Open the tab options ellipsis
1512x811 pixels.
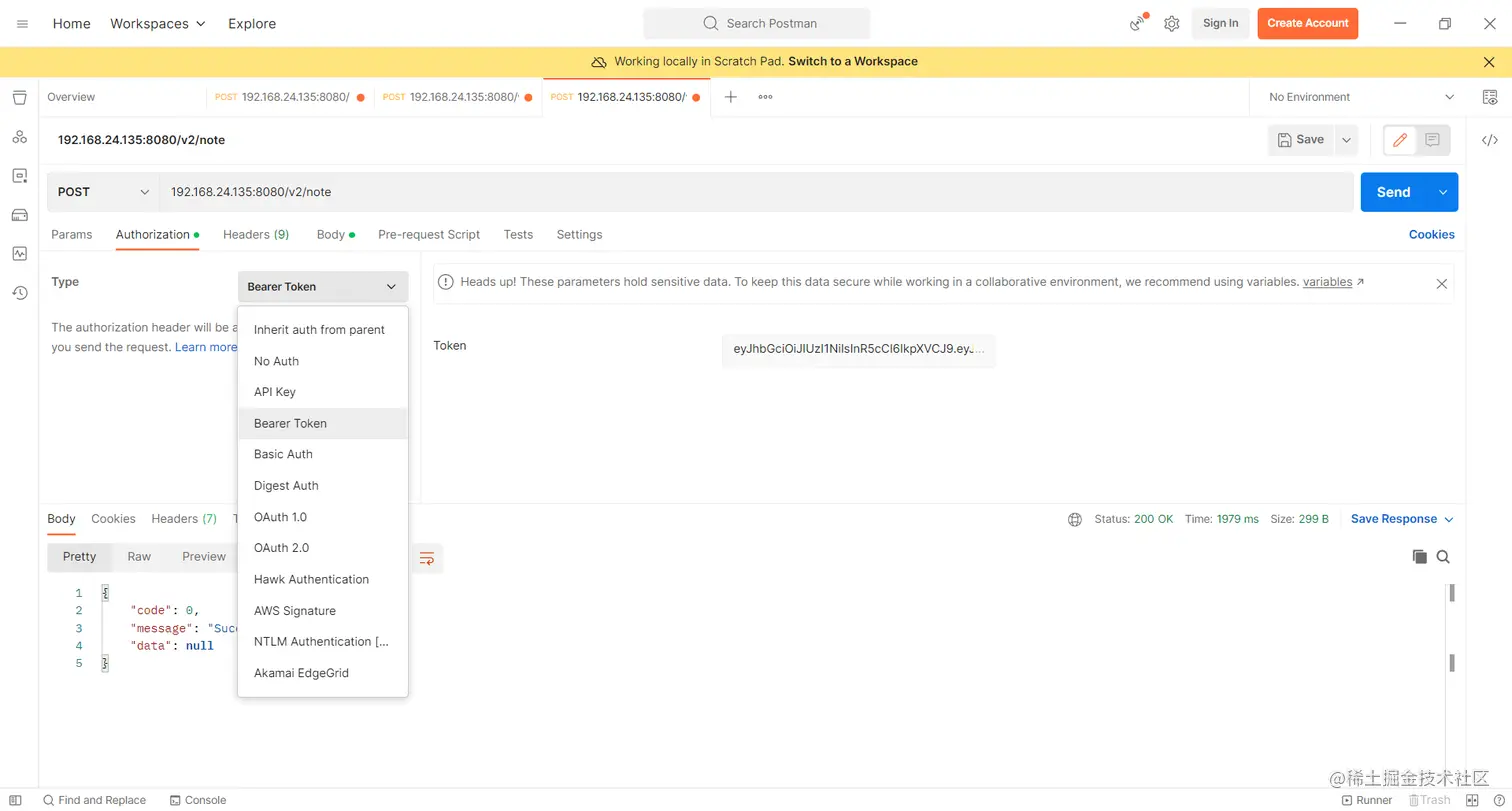(765, 97)
